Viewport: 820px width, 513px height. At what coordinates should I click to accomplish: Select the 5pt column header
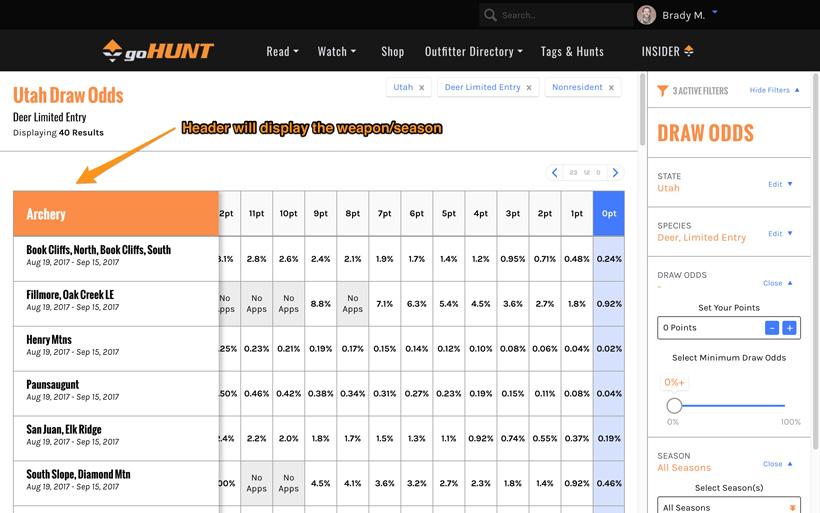tap(449, 213)
